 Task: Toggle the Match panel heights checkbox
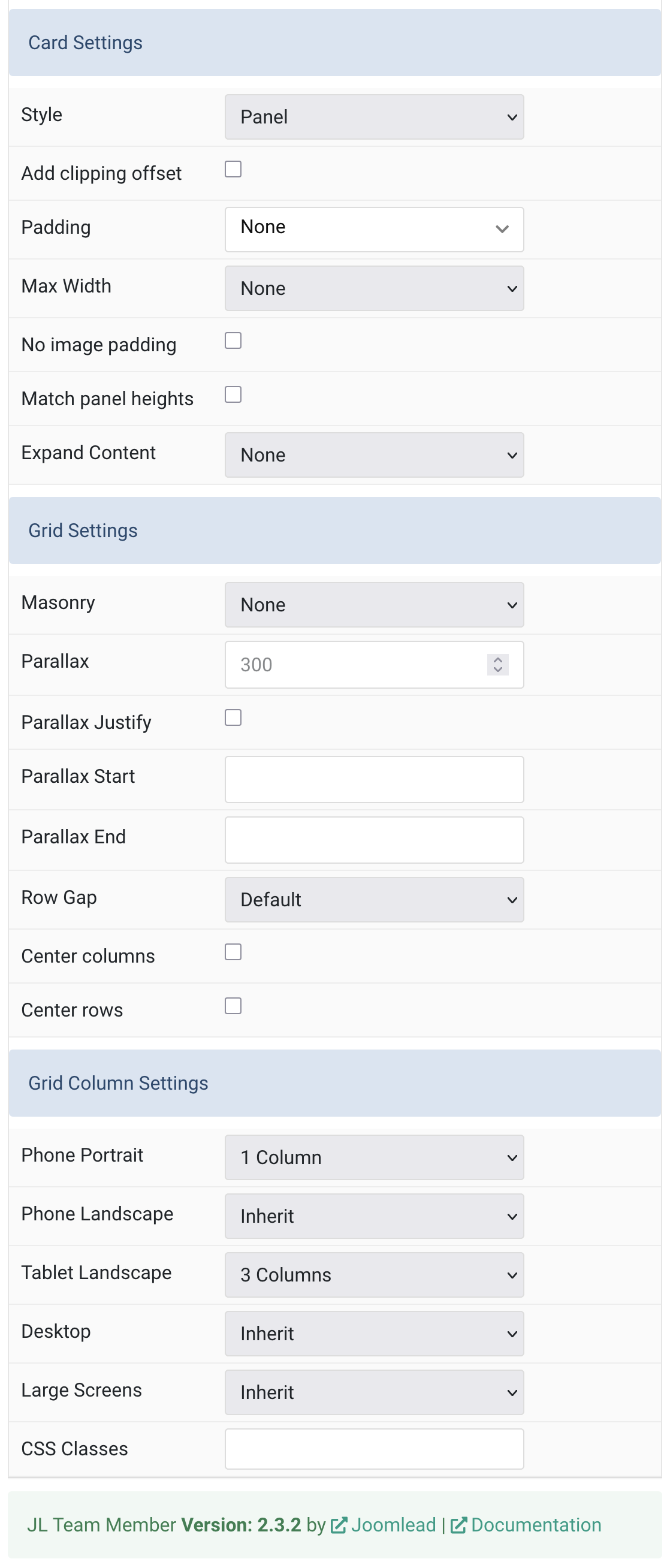233,395
